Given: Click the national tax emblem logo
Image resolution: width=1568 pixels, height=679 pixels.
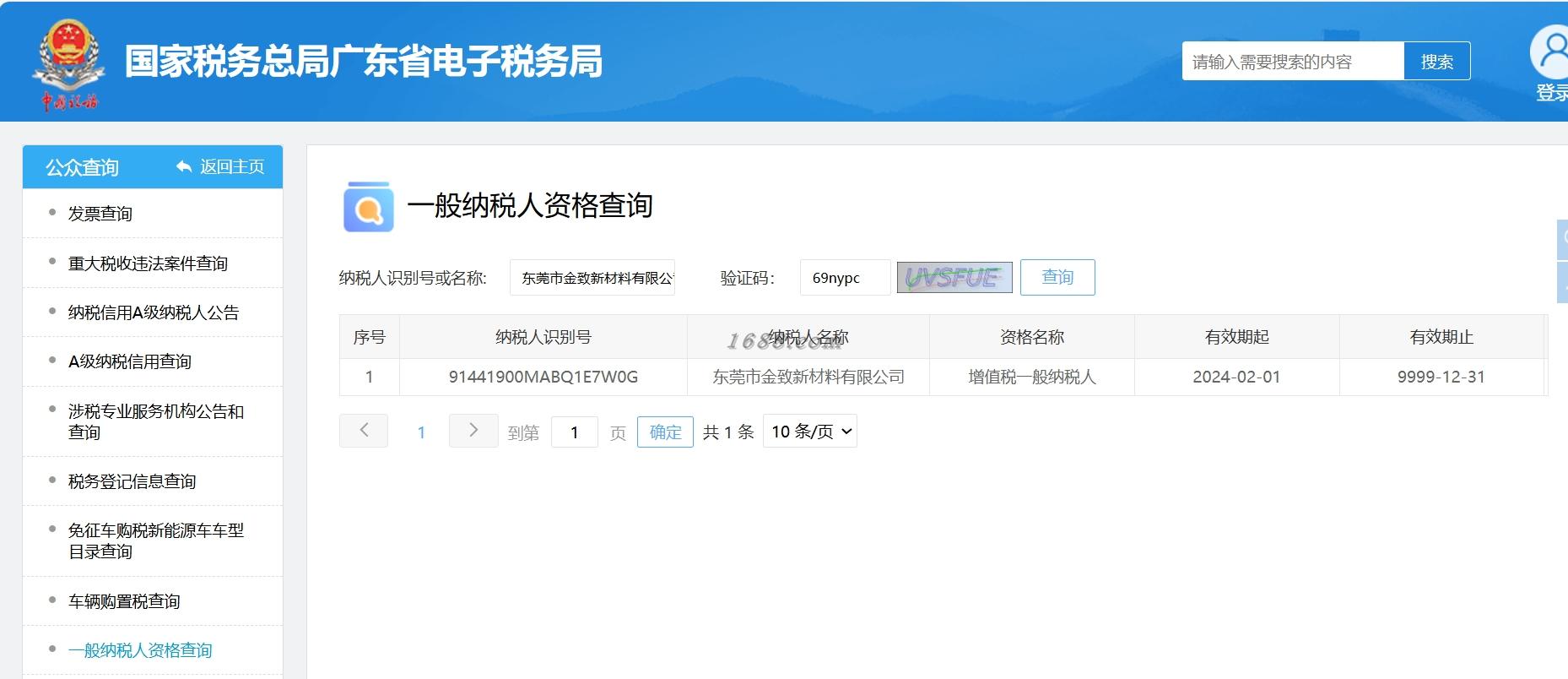Looking at the screenshot, I should 69,64.
